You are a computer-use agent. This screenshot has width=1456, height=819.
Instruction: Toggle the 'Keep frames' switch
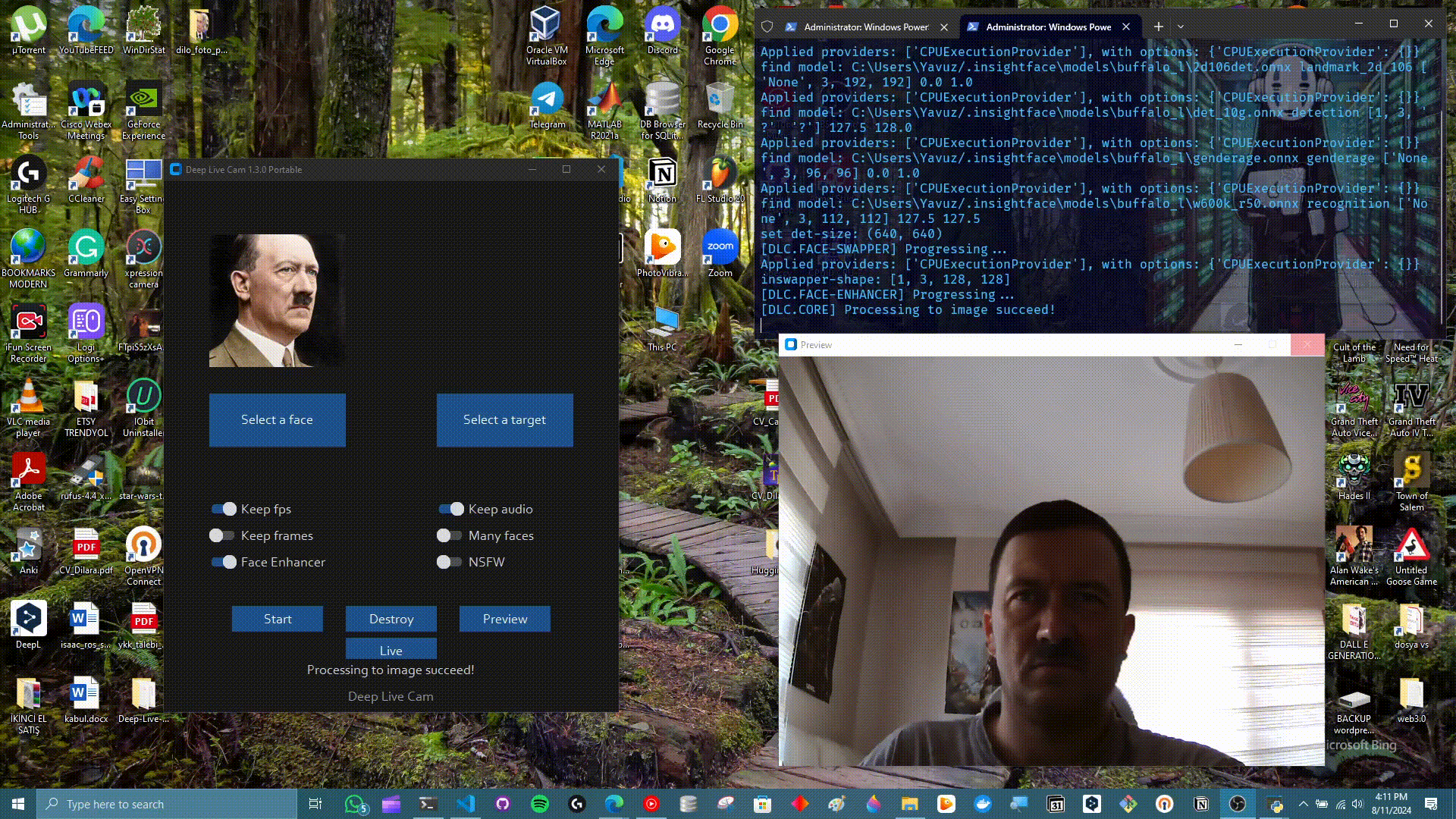220,535
